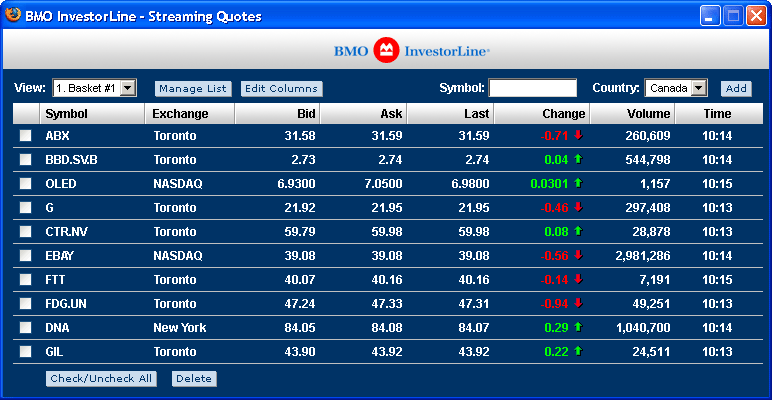Click red down arrow in FTT row
The width and height of the screenshot is (772, 400).
click(x=579, y=279)
